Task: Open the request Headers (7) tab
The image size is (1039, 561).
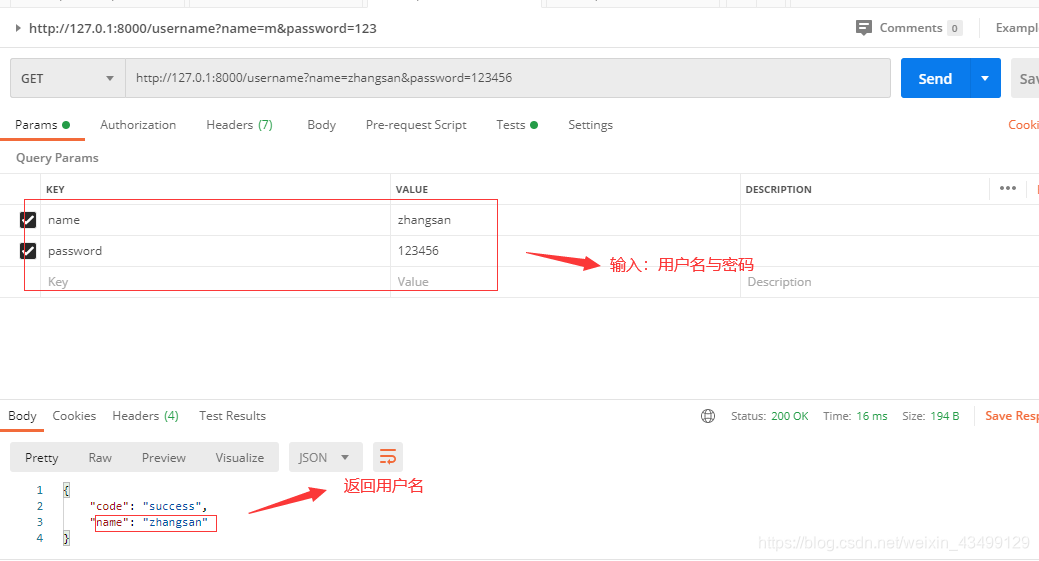Action: pyautogui.click(x=239, y=125)
